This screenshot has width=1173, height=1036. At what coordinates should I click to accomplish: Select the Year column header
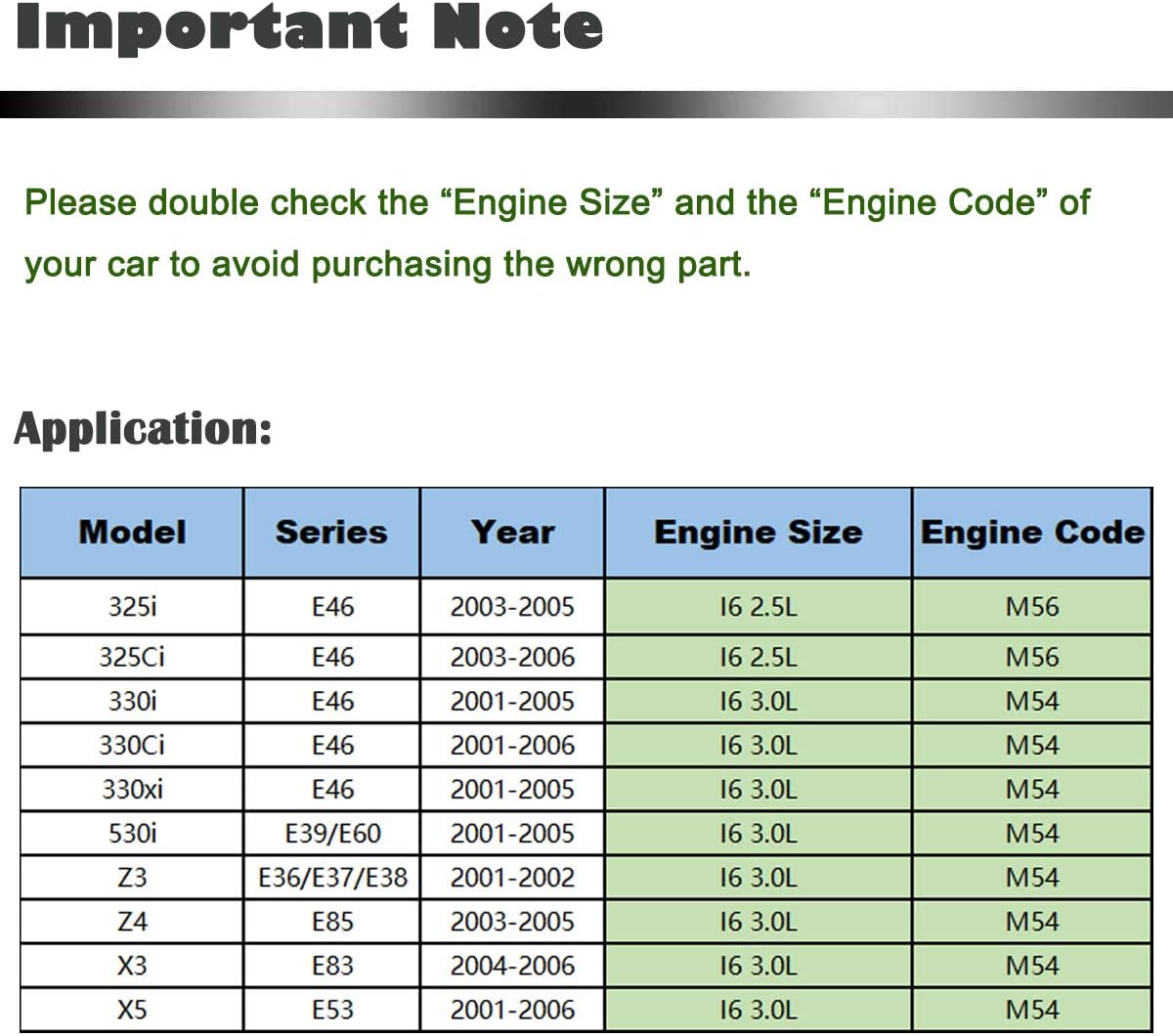[512, 533]
